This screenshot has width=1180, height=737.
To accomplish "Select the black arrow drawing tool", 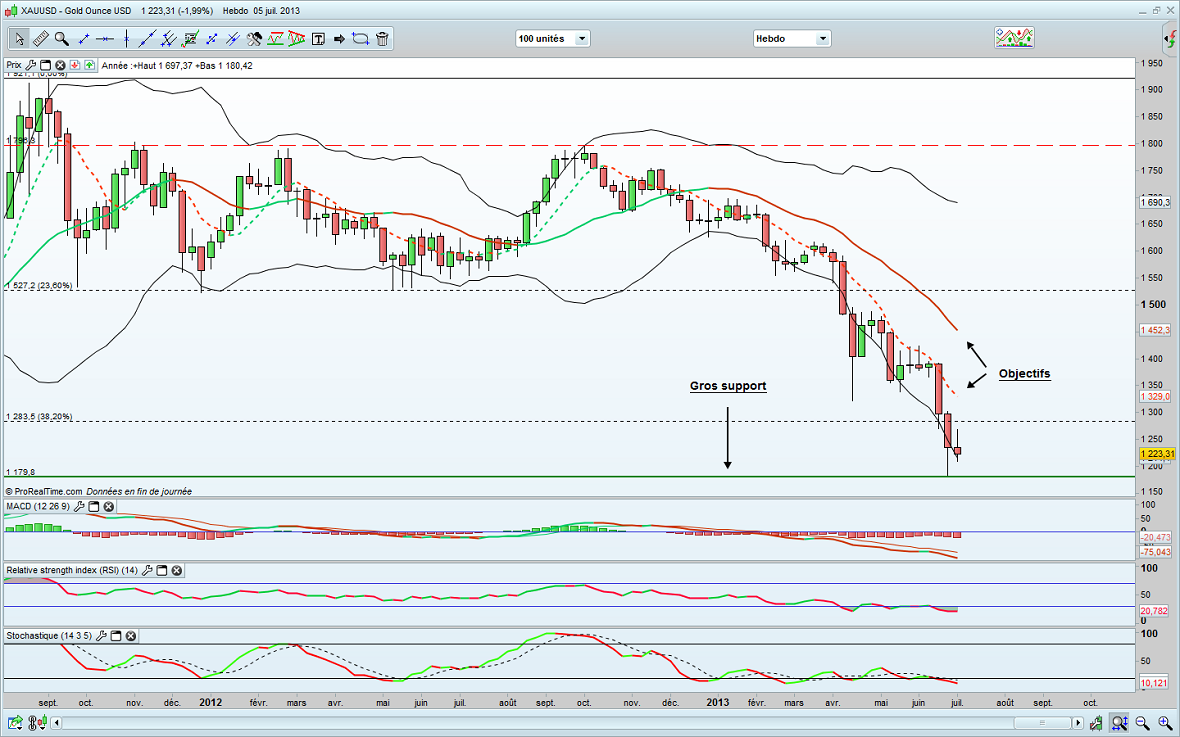I will click(339, 39).
